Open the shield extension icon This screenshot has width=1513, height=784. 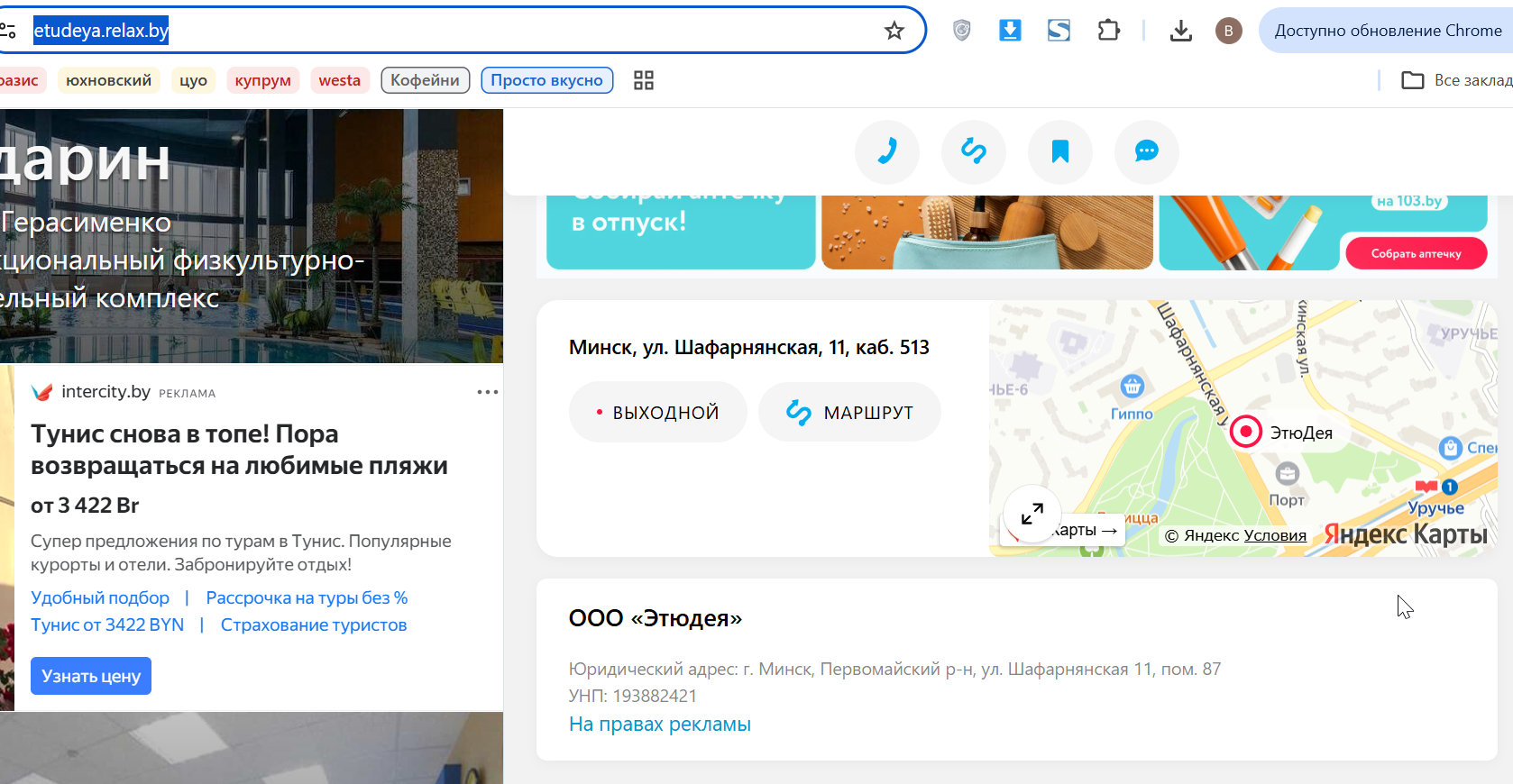click(x=962, y=31)
